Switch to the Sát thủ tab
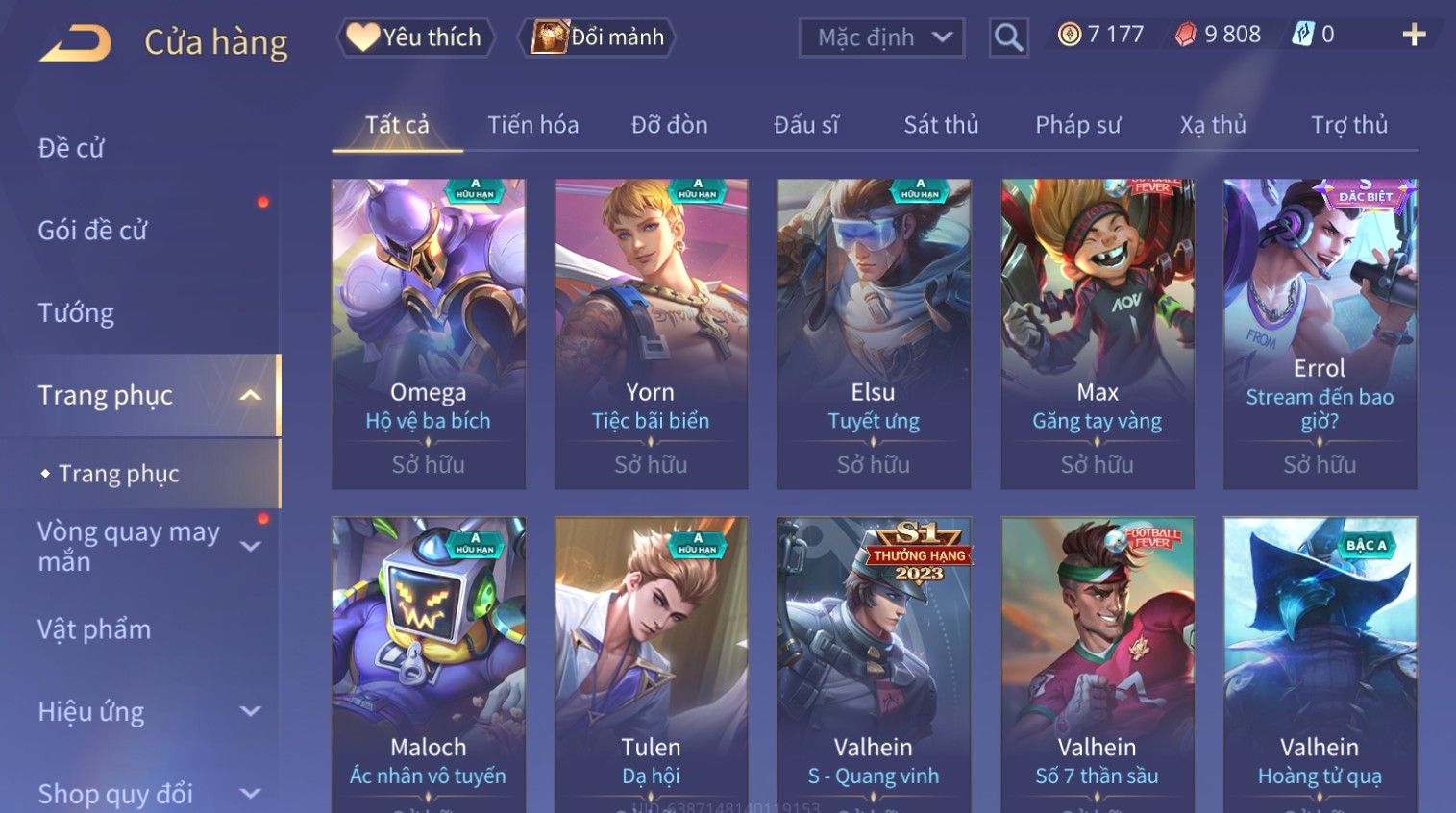 941,125
